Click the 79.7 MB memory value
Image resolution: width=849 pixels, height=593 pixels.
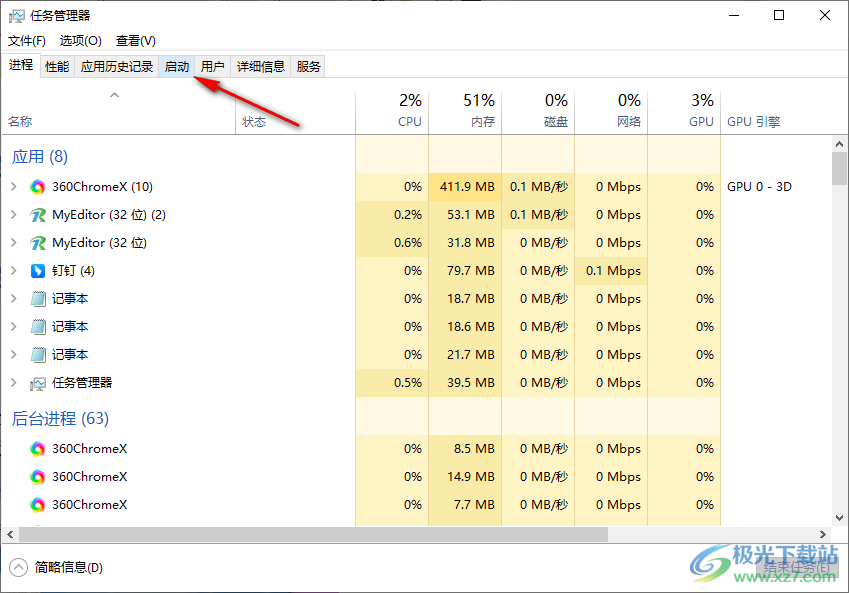coord(471,271)
